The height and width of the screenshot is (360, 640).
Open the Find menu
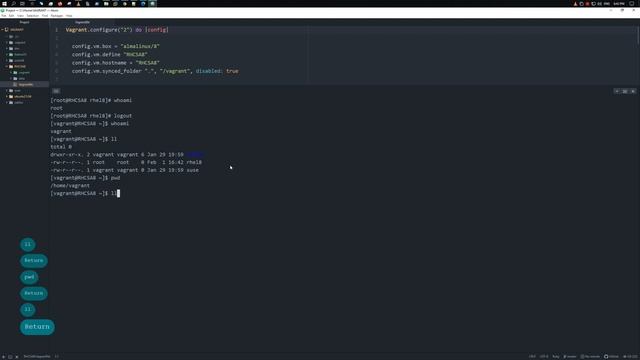click(45, 16)
